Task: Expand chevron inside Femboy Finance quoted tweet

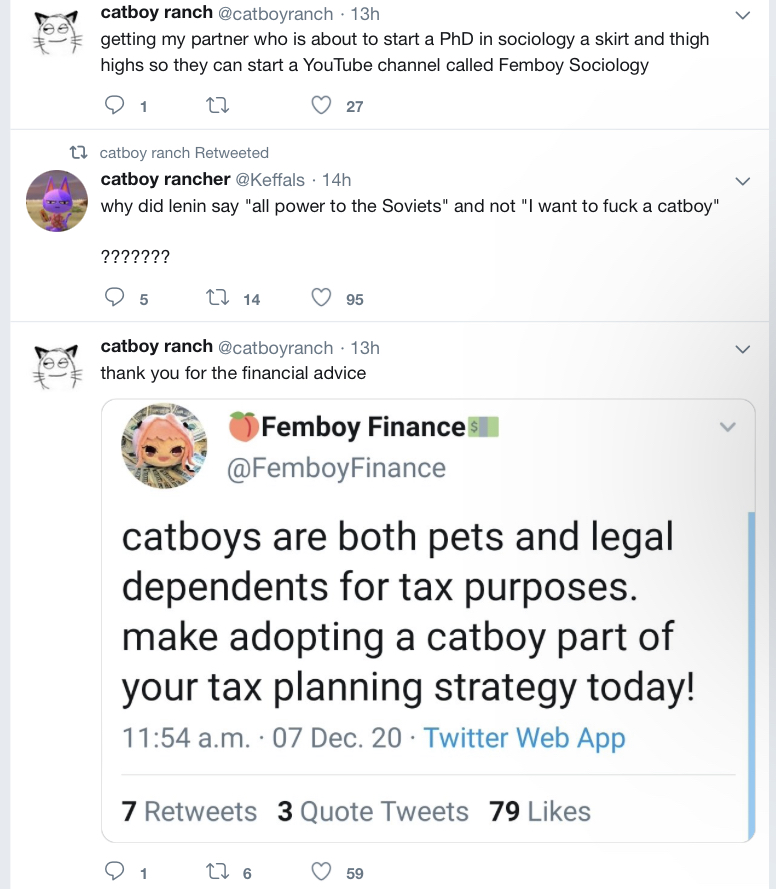Action: point(728,428)
